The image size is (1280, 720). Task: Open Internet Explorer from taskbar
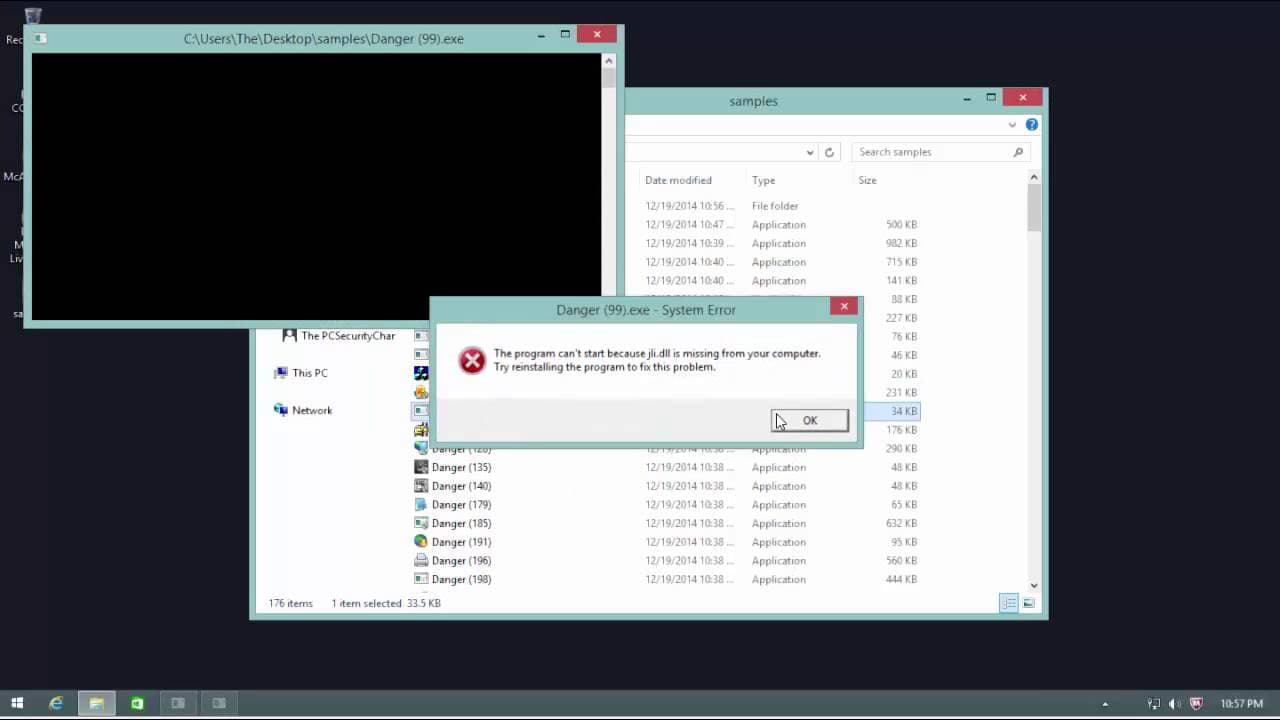[x=56, y=703]
